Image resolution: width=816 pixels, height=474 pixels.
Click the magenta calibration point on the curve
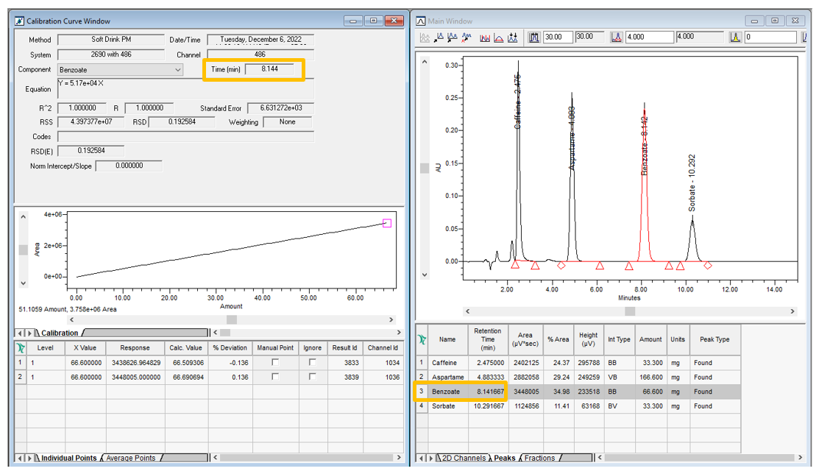coord(387,223)
